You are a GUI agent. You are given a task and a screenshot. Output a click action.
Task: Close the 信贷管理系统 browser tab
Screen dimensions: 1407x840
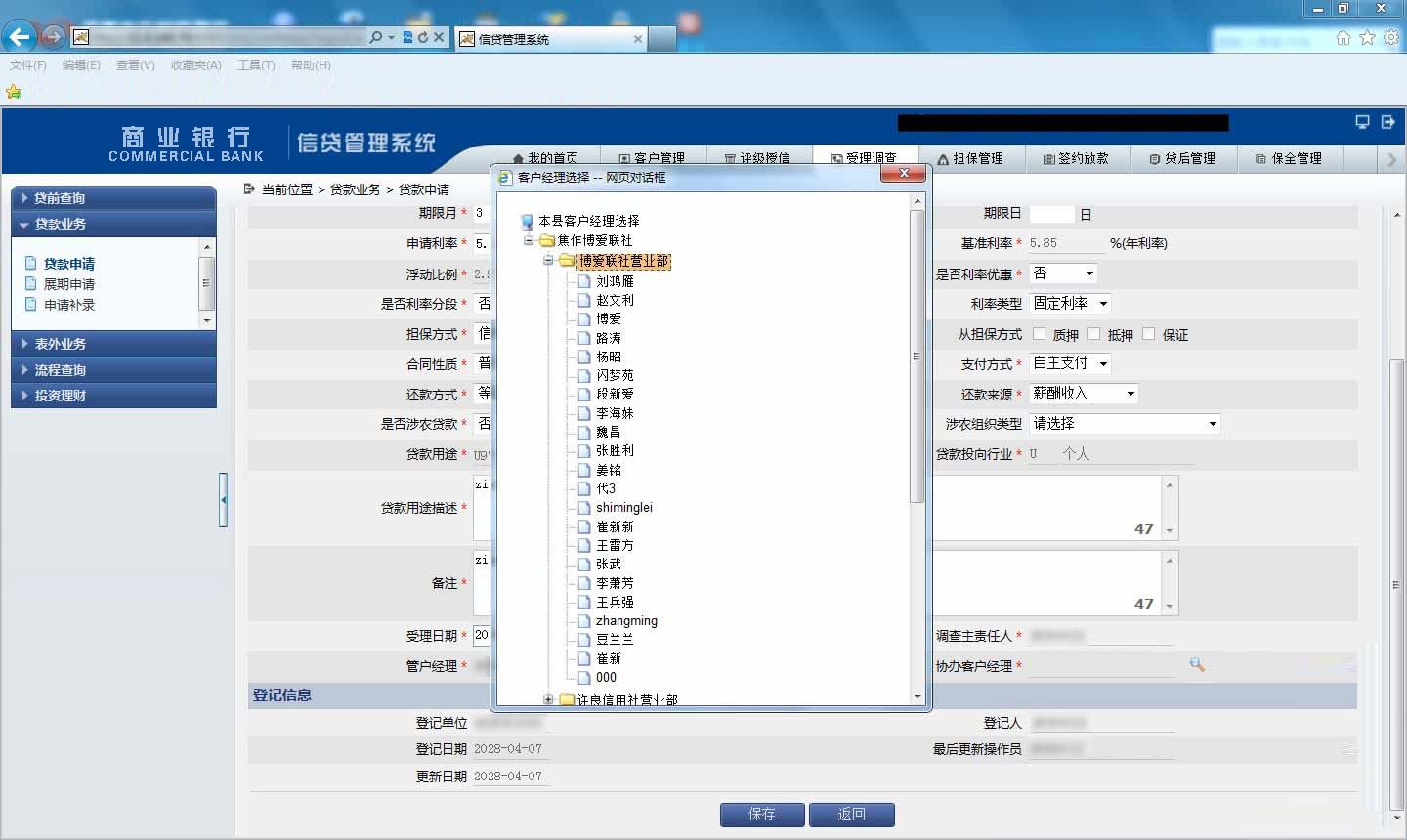[x=638, y=39]
